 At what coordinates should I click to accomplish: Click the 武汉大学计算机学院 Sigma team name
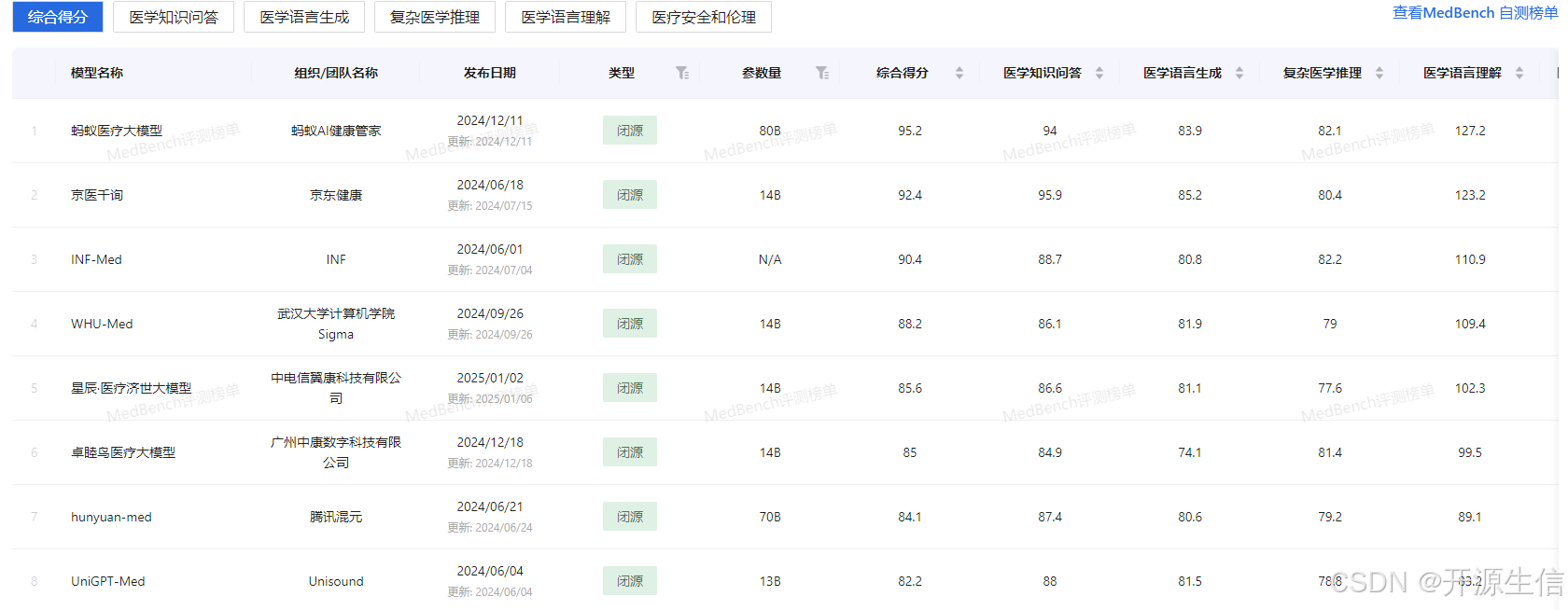point(336,324)
